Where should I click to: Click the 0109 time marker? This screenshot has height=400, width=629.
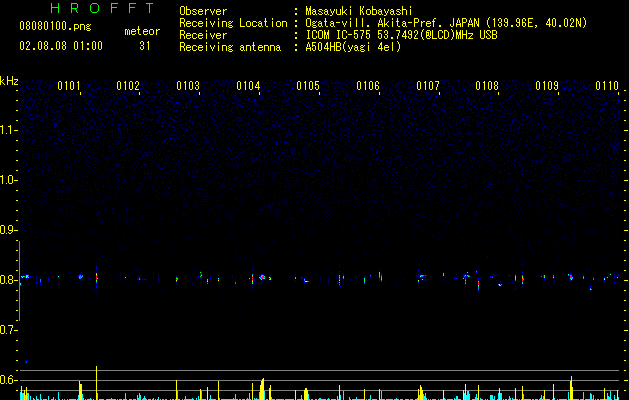[547, 86]
